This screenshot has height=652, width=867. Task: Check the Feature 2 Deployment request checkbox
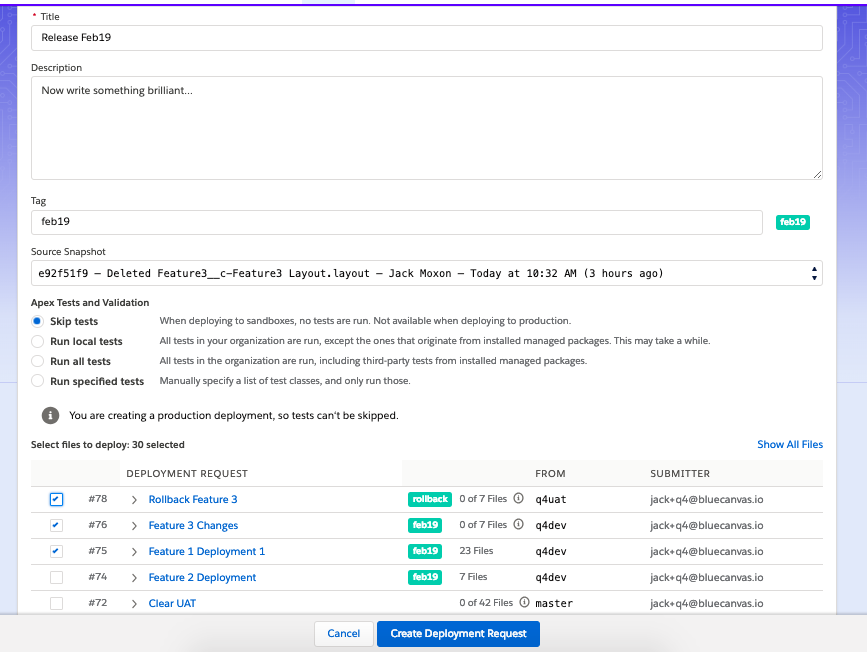click(x=56, y=577)
